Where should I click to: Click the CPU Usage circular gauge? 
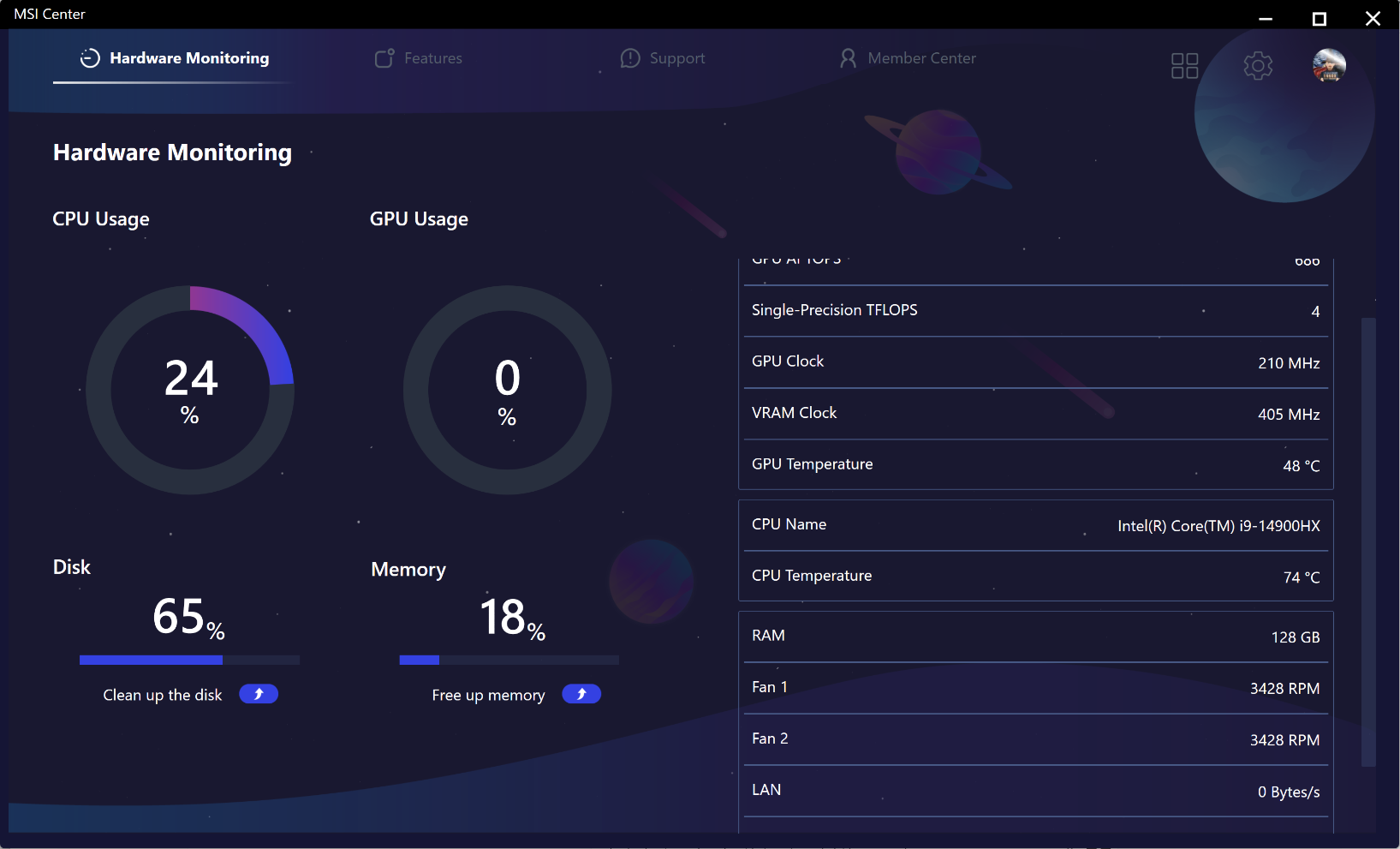click(190, 390)
